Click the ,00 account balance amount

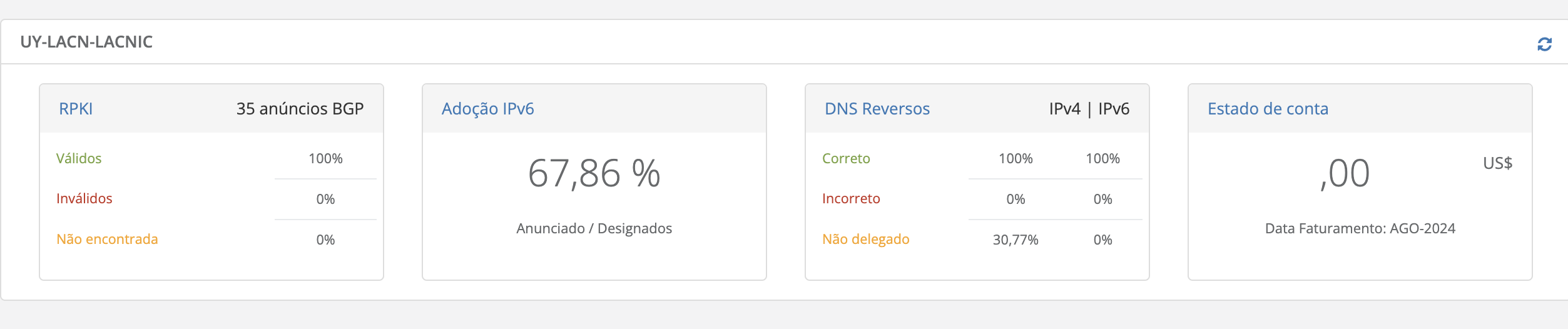click(x=1345, y=173)
